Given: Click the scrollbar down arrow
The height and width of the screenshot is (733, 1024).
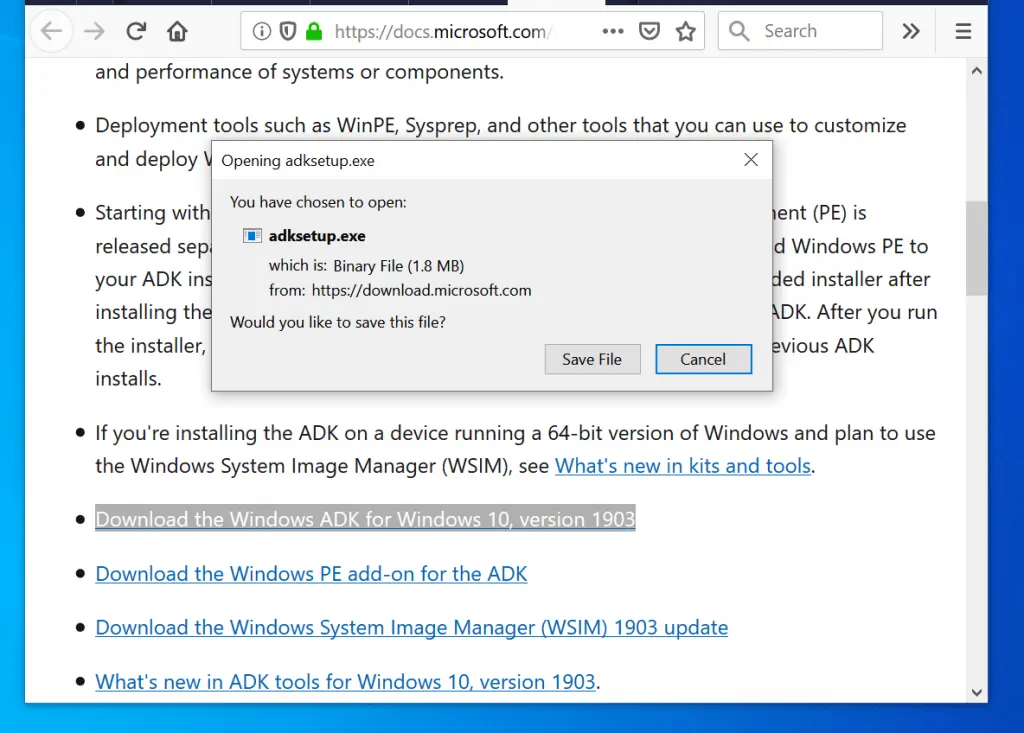Looking at the screenshot, I should pos(976,692).
